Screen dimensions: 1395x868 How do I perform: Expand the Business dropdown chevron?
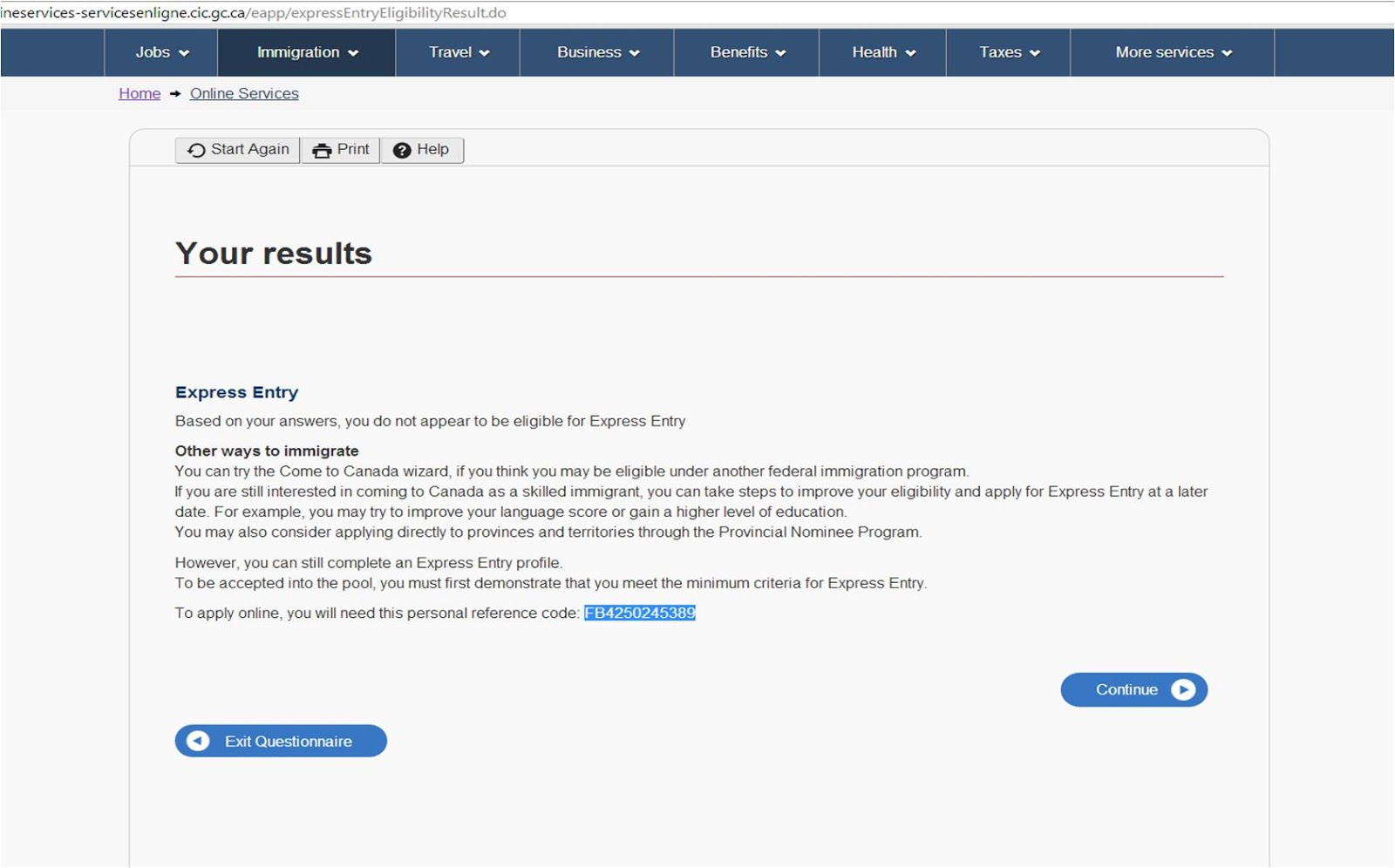pos(635,53)
